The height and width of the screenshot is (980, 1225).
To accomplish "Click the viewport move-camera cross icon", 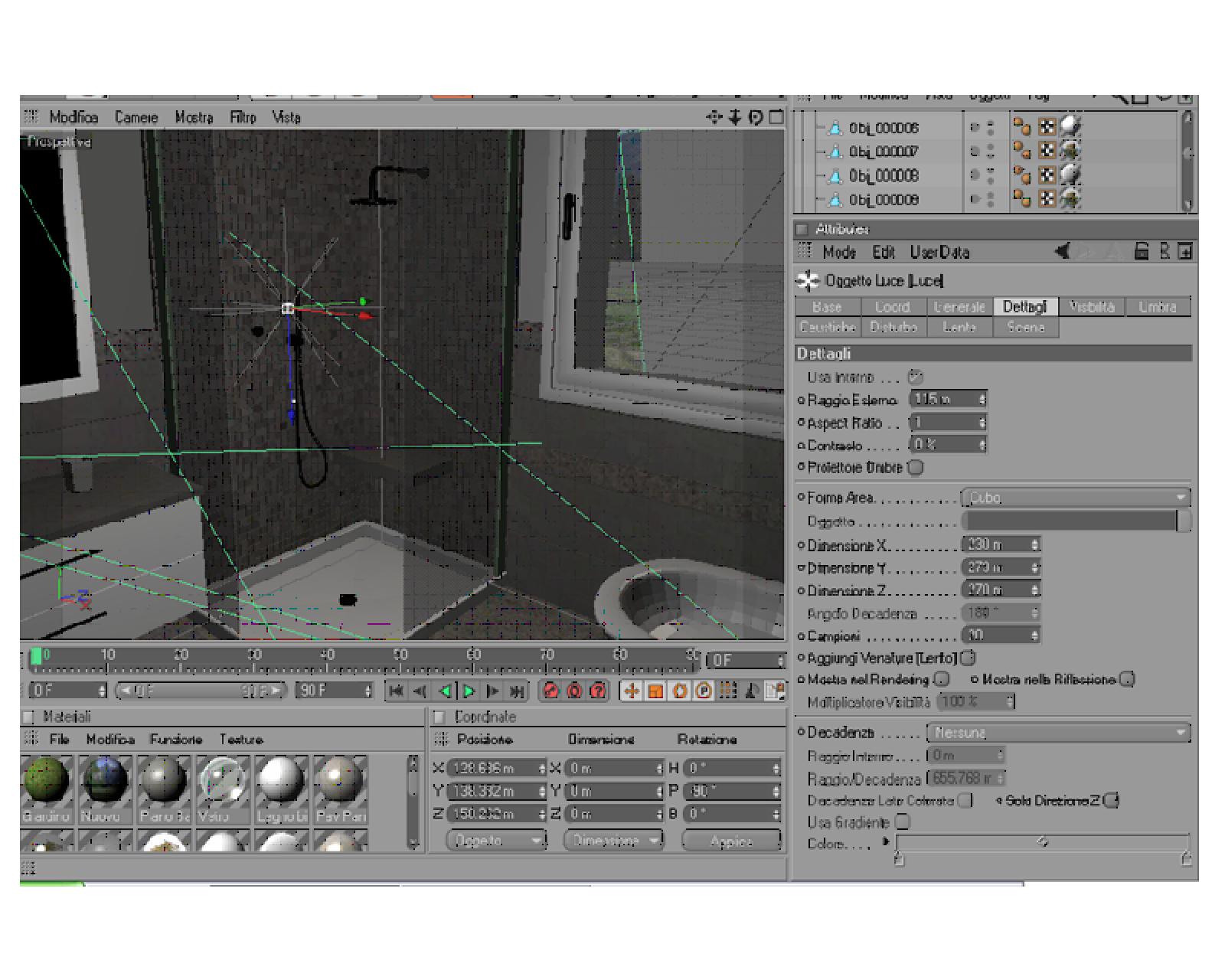I will (x=714, y=117).
